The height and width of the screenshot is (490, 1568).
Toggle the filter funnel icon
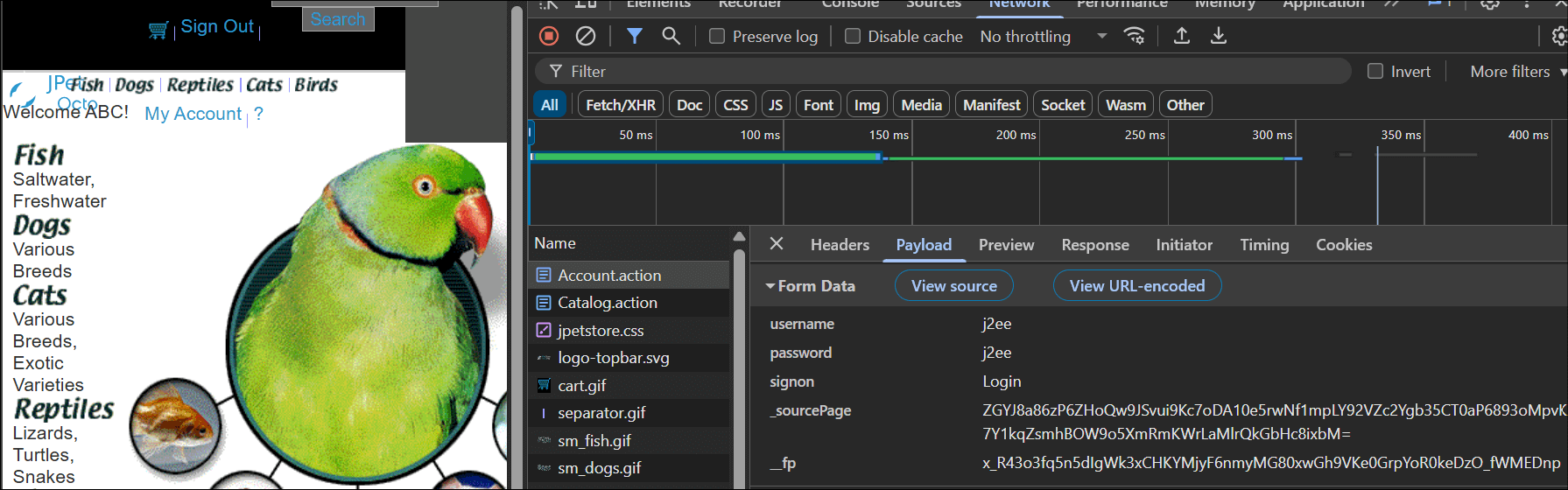pyautogui.click(x=635, y=36)
